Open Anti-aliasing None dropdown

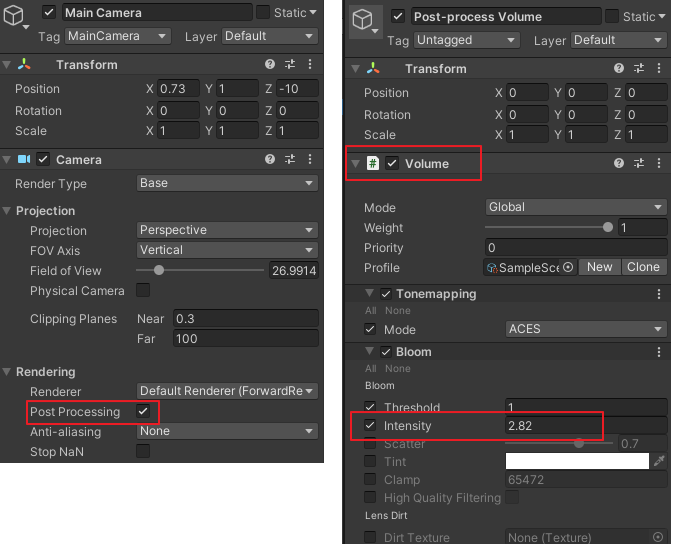coord(227,431)
